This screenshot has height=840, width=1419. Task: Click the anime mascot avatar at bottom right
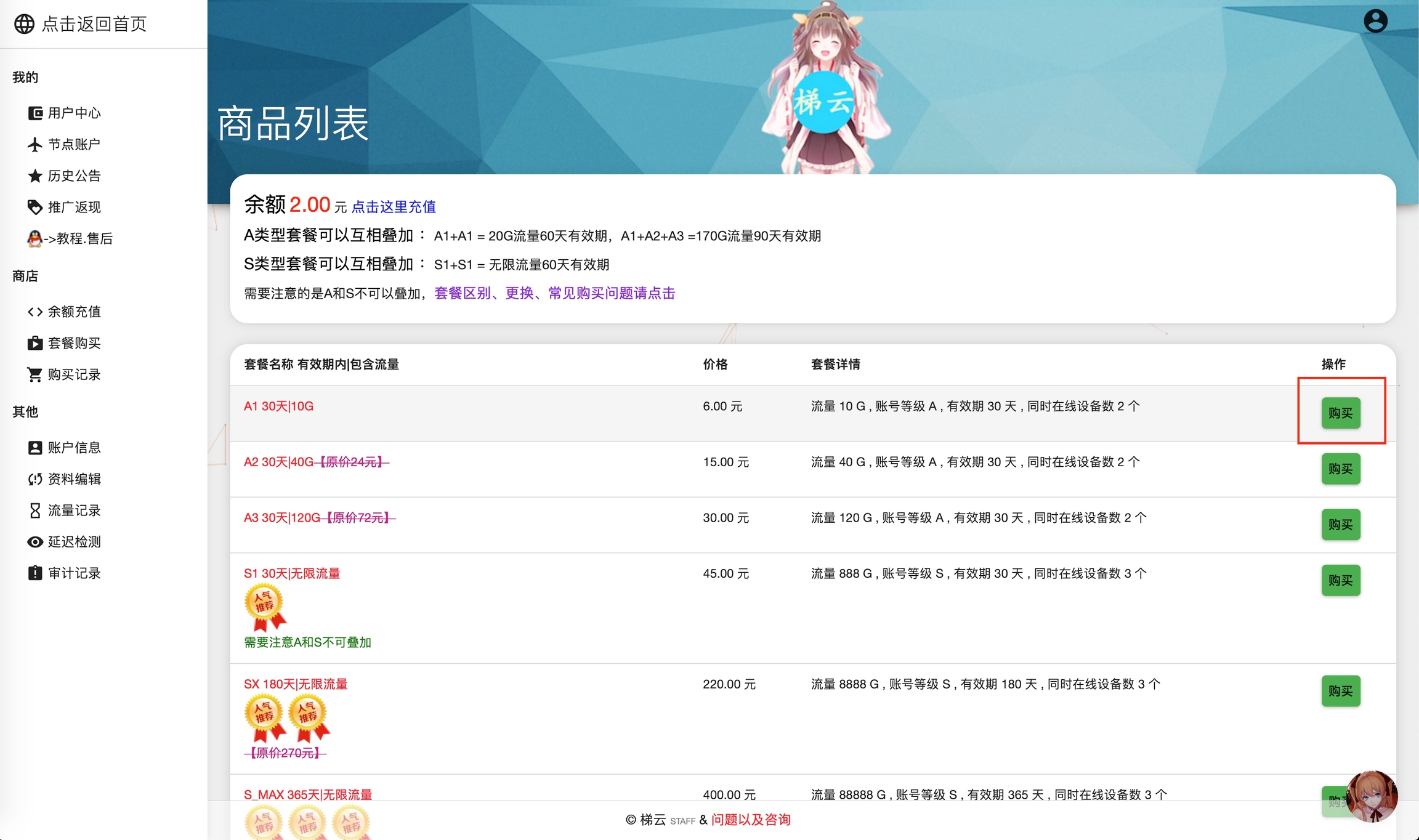(1372, 796)
